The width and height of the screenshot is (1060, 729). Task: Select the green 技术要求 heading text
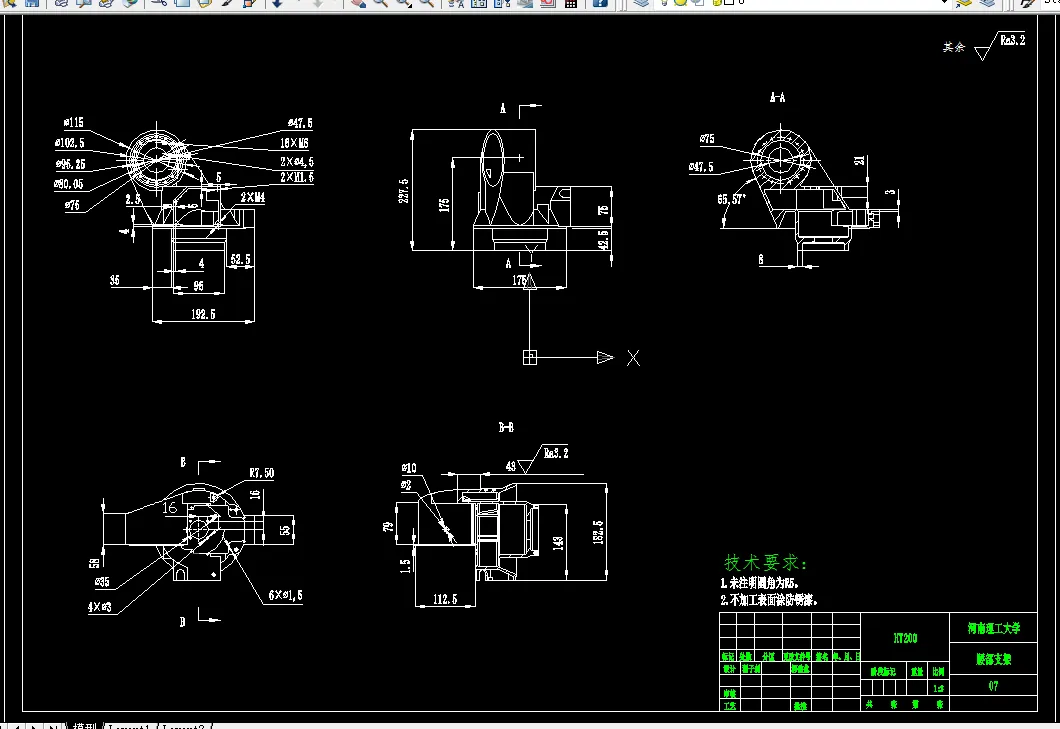(765, 563)
